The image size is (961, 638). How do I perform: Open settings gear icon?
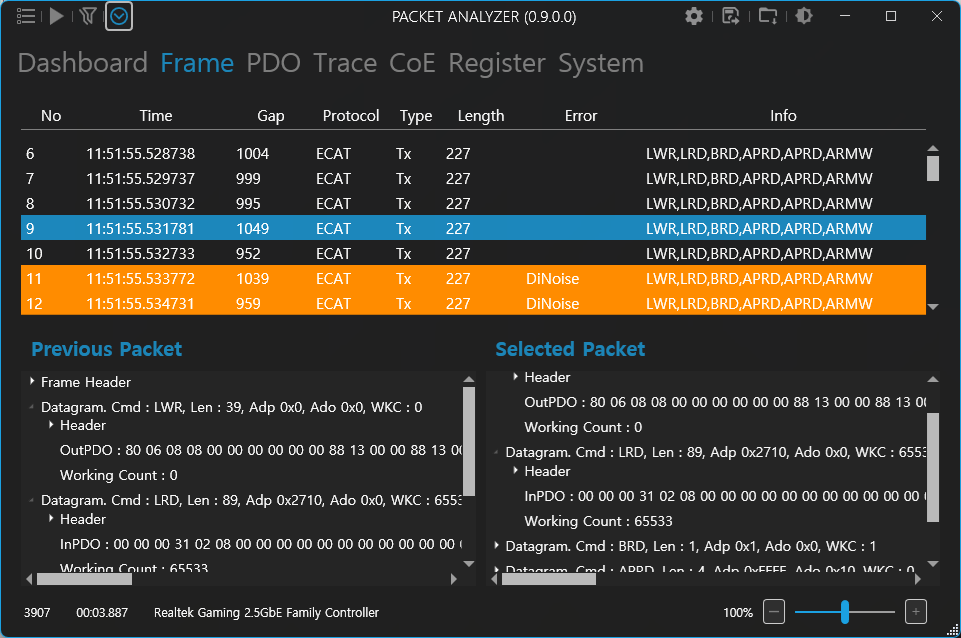pyautogui.click(x=693, y=16)
